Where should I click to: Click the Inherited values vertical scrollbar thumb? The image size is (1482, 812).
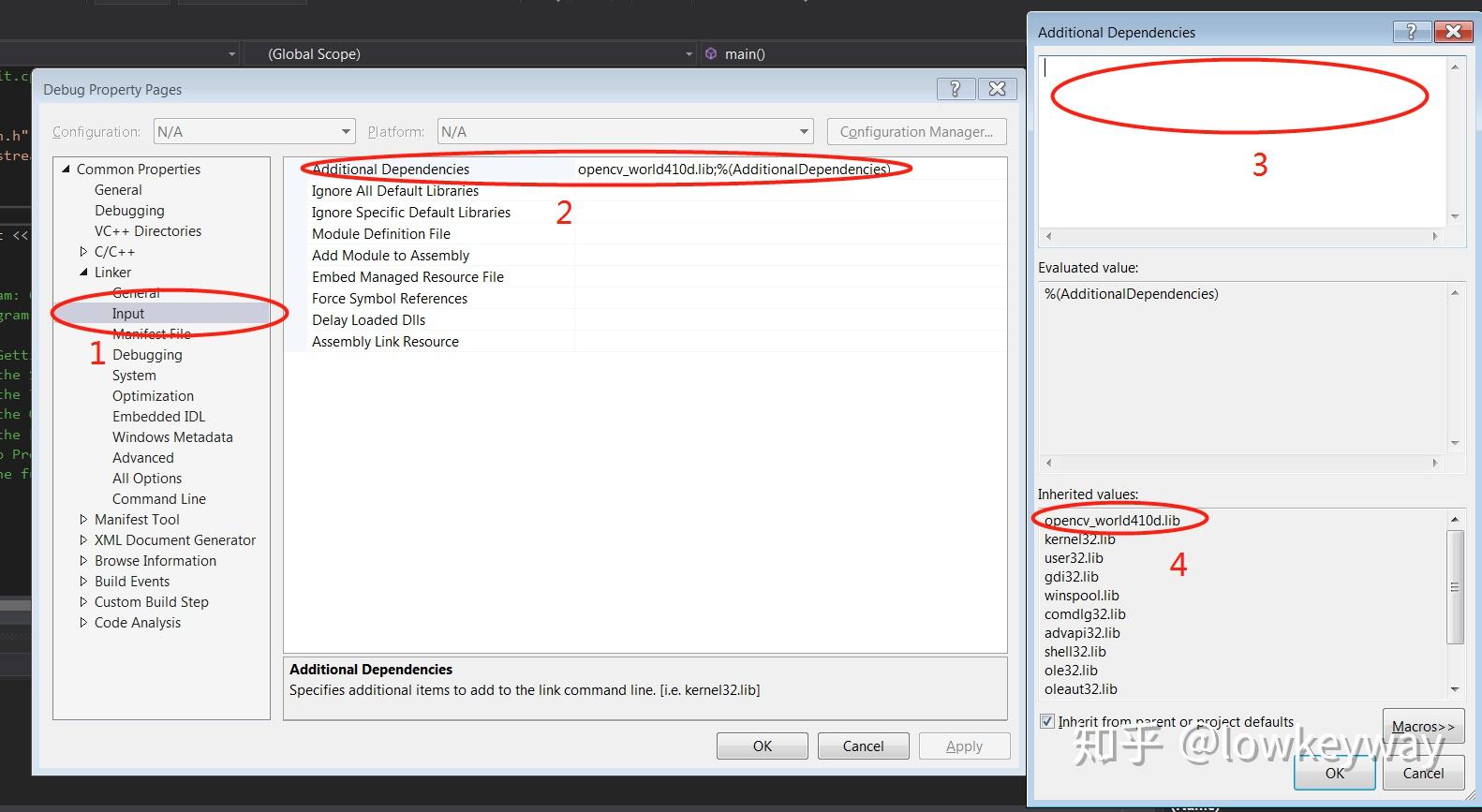coord(1455,587)
